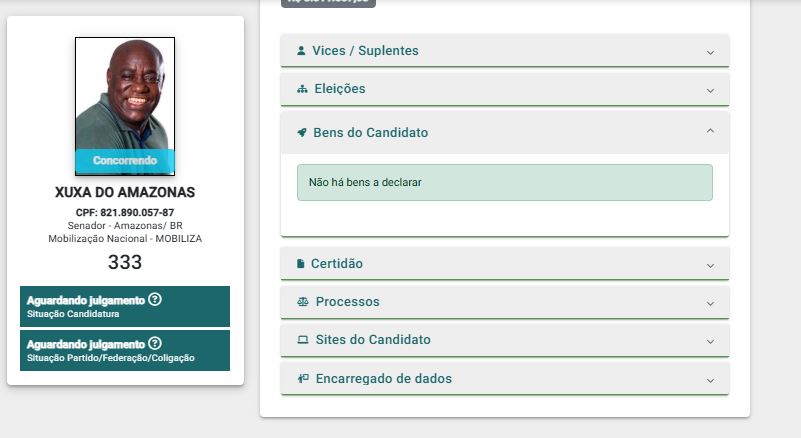Click the rocket icon beside Bens do Candidato

tap(302, 132)
